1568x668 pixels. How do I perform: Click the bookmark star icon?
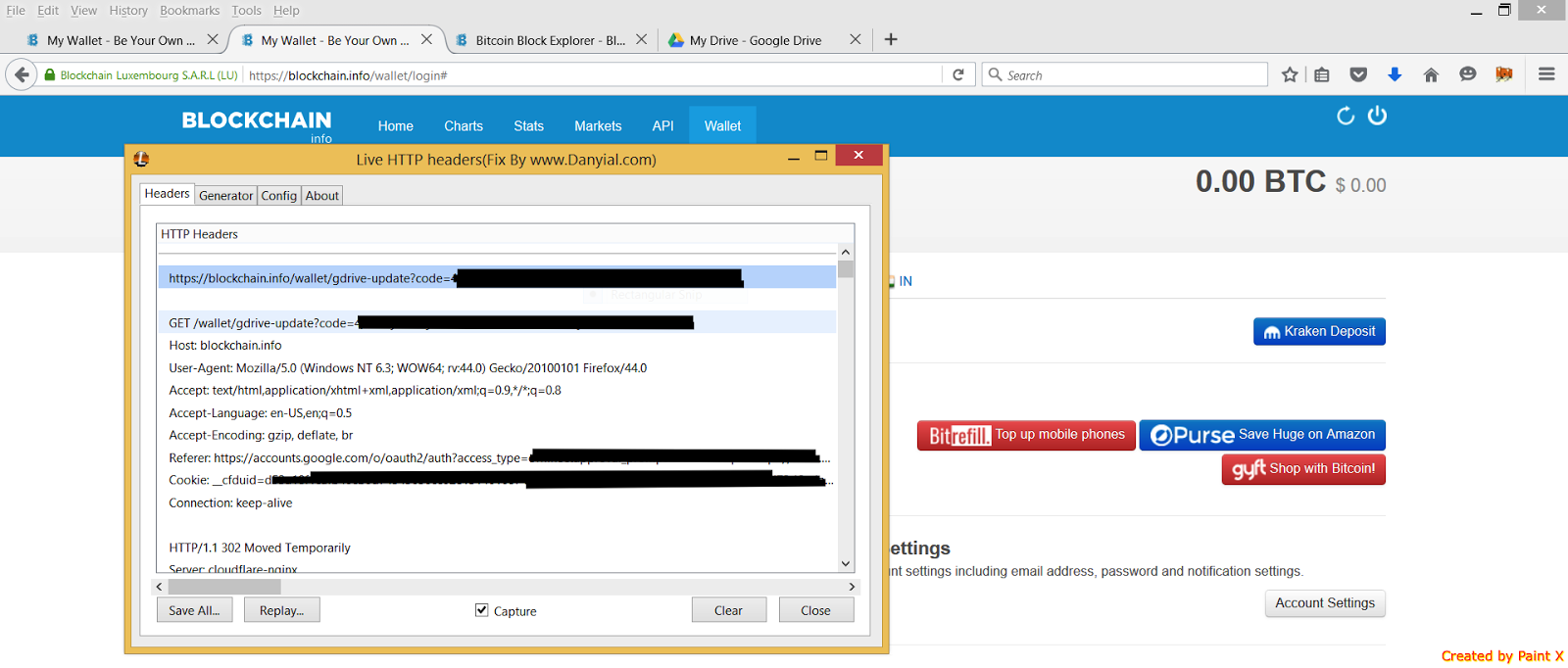pos(1290,74)
